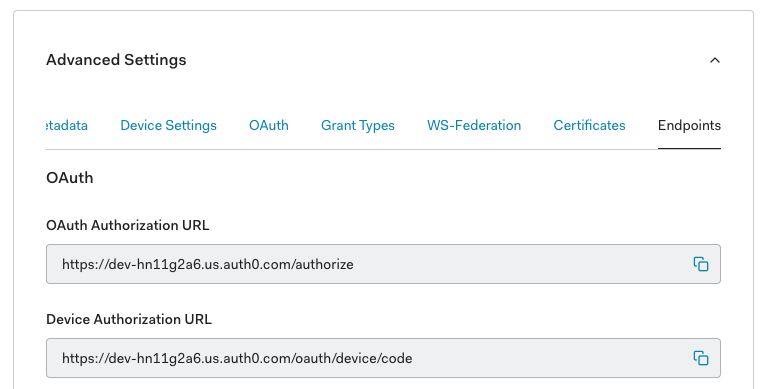Select the Grant Types tab
Screen dimensions: 772x389
click(x=358, y=126)
